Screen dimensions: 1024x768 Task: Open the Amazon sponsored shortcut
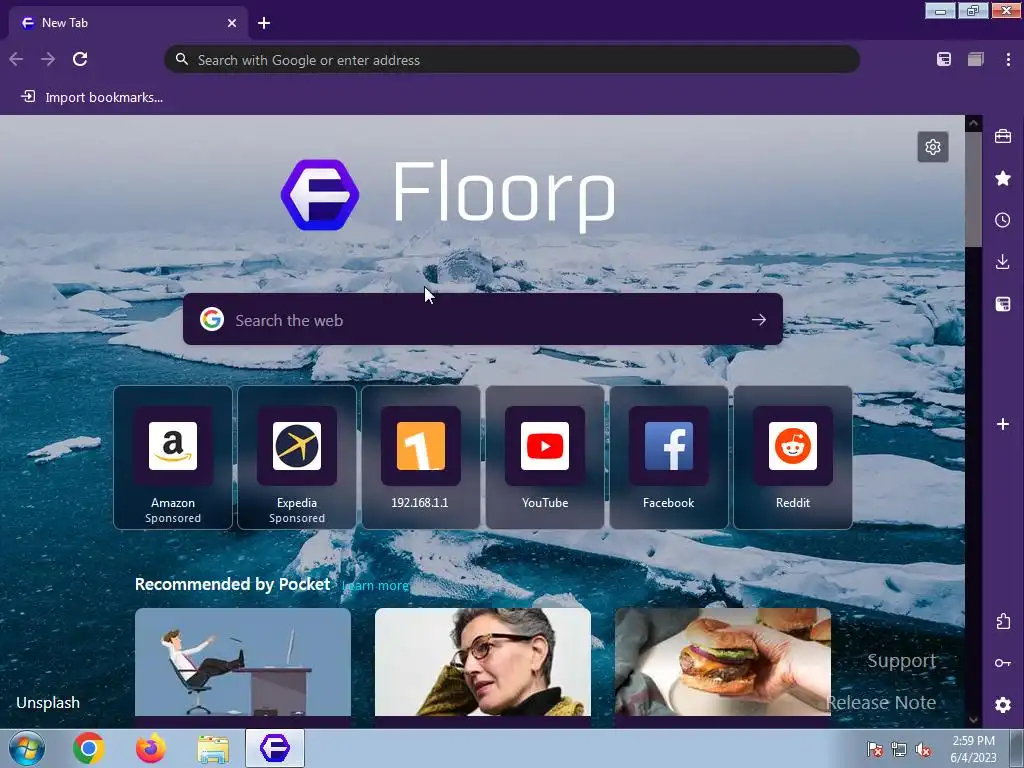[173, 457]
